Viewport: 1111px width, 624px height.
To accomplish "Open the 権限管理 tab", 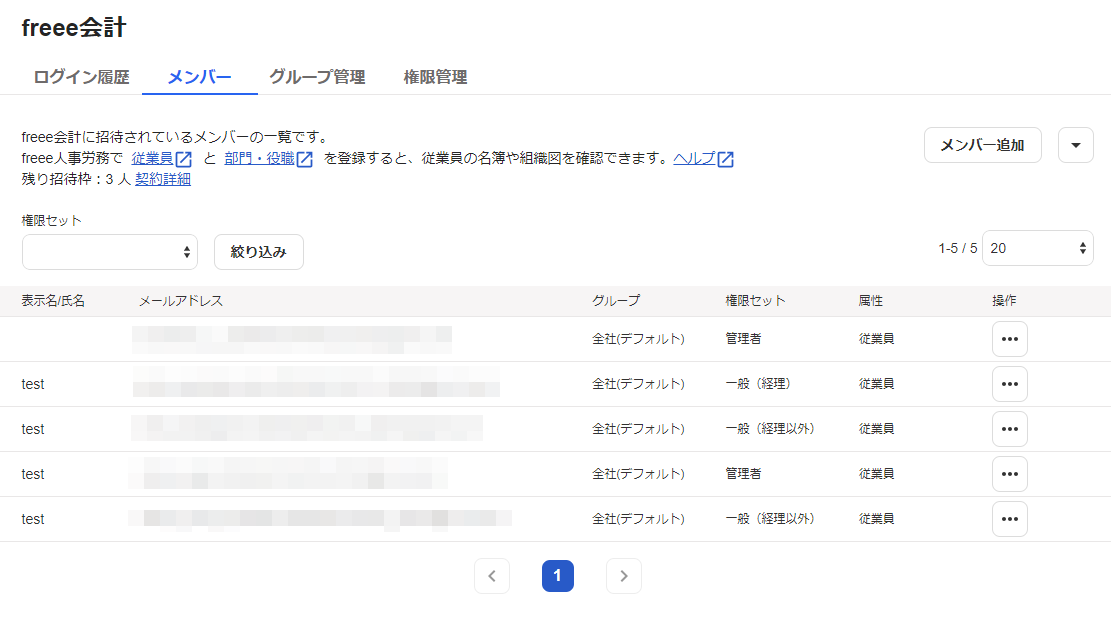I will point(435,76).
